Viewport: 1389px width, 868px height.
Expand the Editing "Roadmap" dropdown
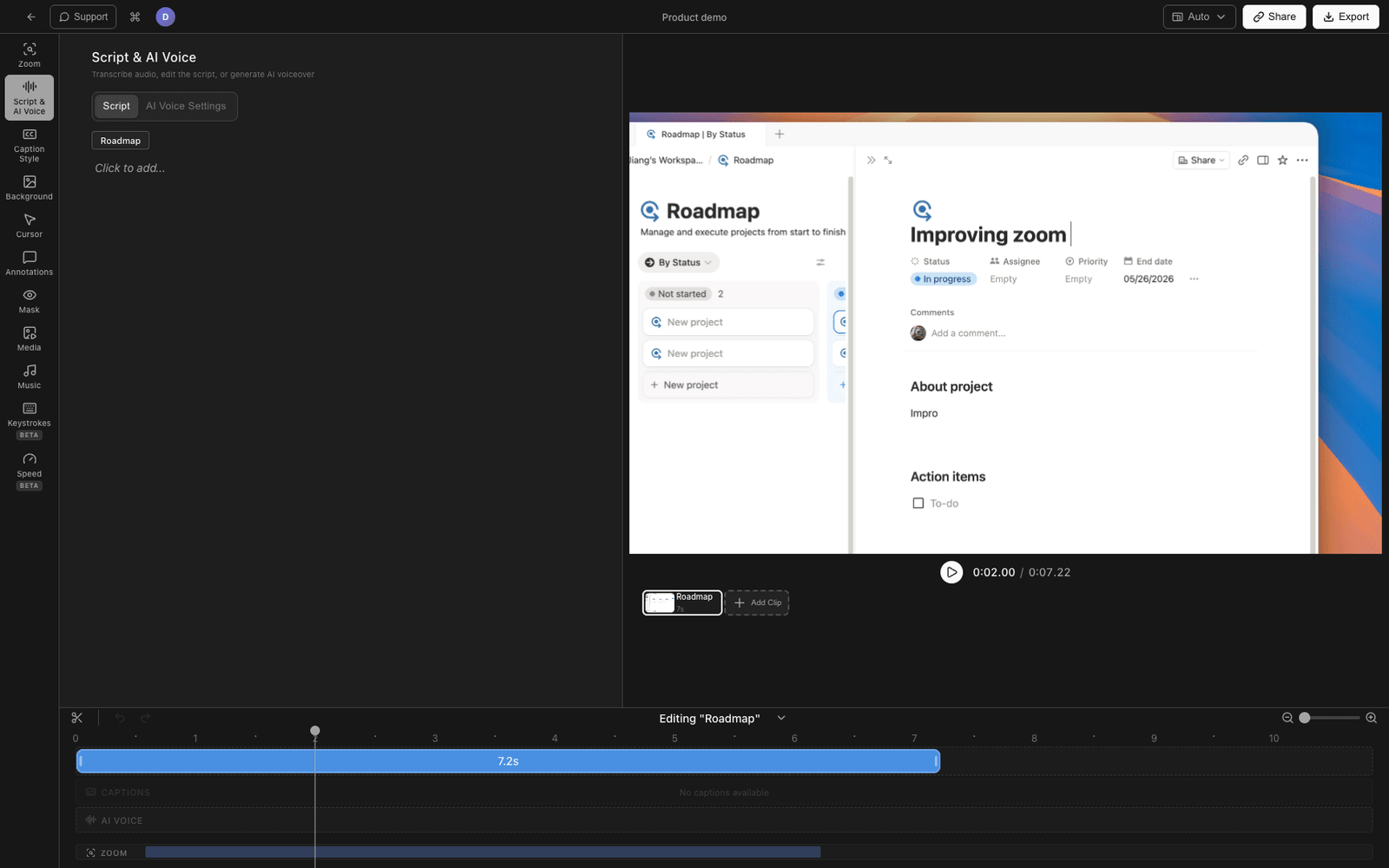click(x=780, y=718)
